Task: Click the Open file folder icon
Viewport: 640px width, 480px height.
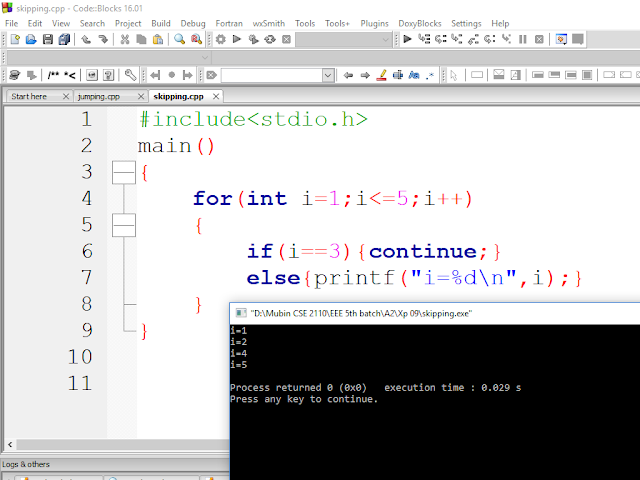Action: coord(31,39)
